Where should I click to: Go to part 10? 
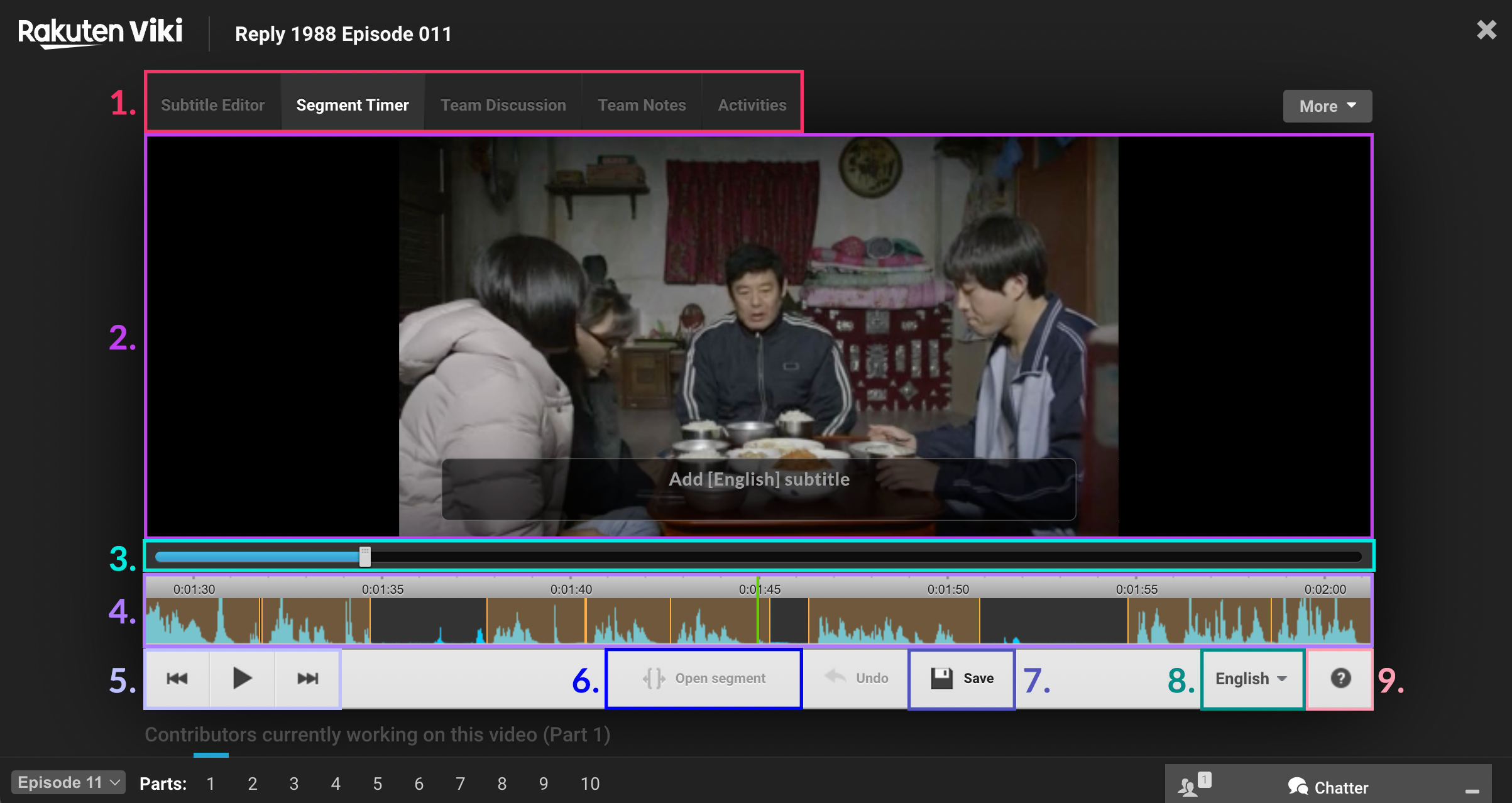click(589, 784)
